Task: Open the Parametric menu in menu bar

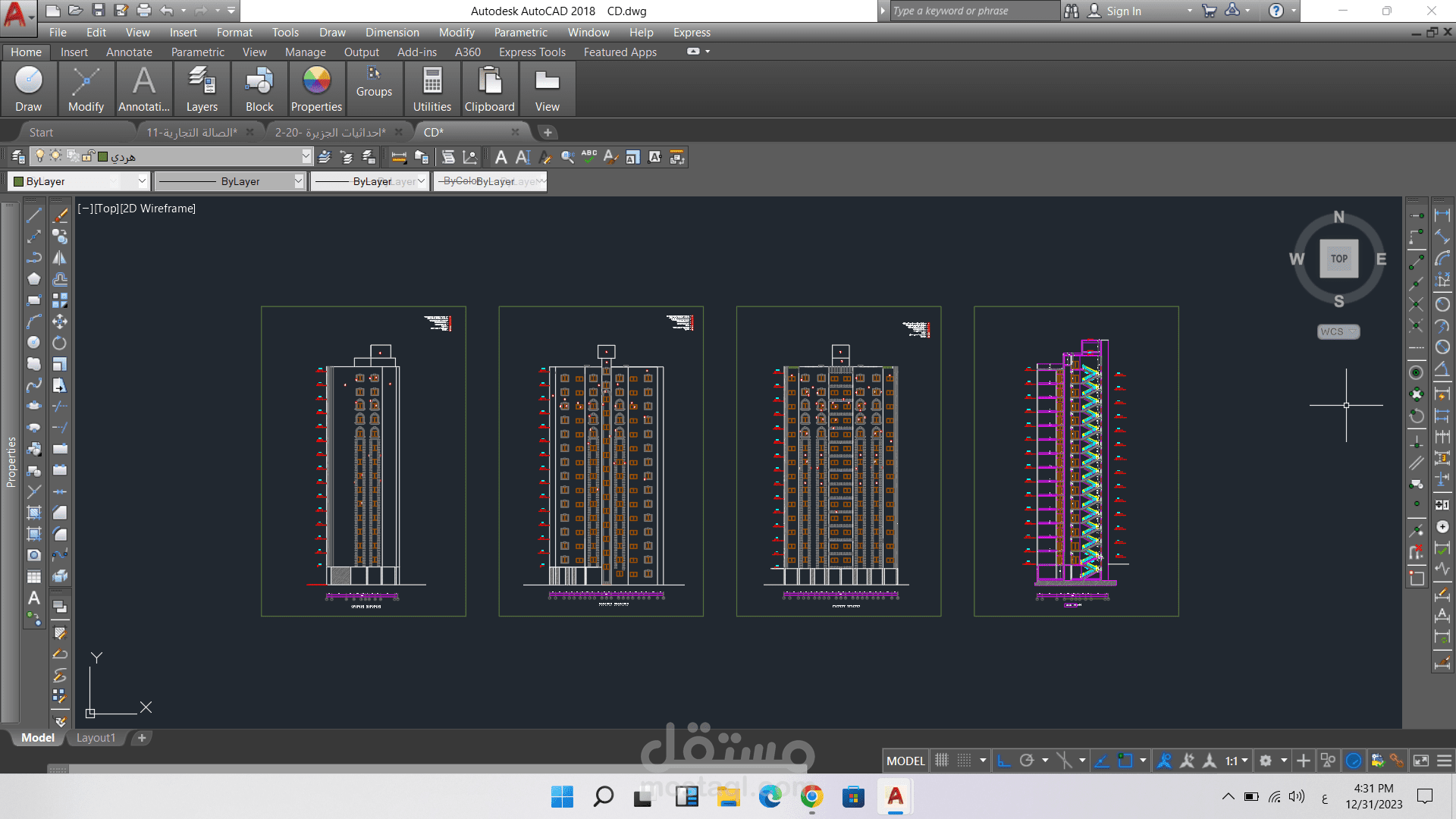Action: coord(520,33)
